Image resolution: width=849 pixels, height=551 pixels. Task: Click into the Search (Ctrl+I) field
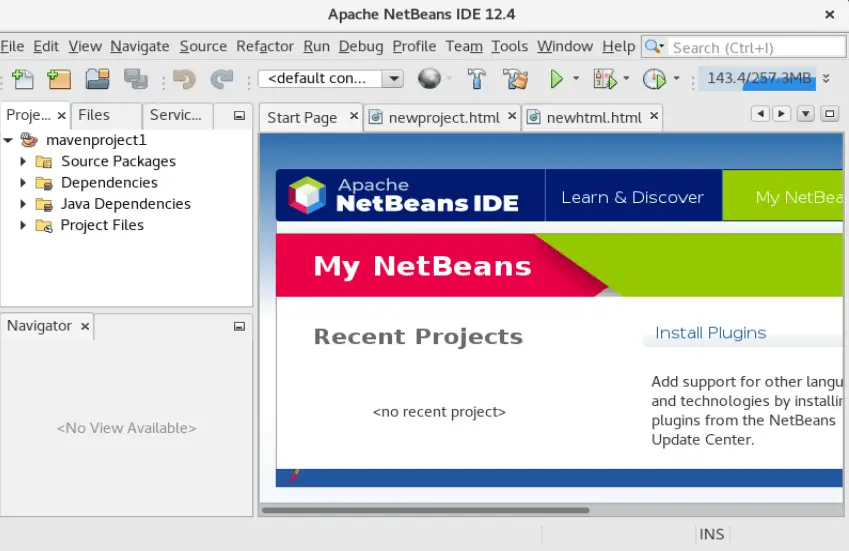(757, 48)
